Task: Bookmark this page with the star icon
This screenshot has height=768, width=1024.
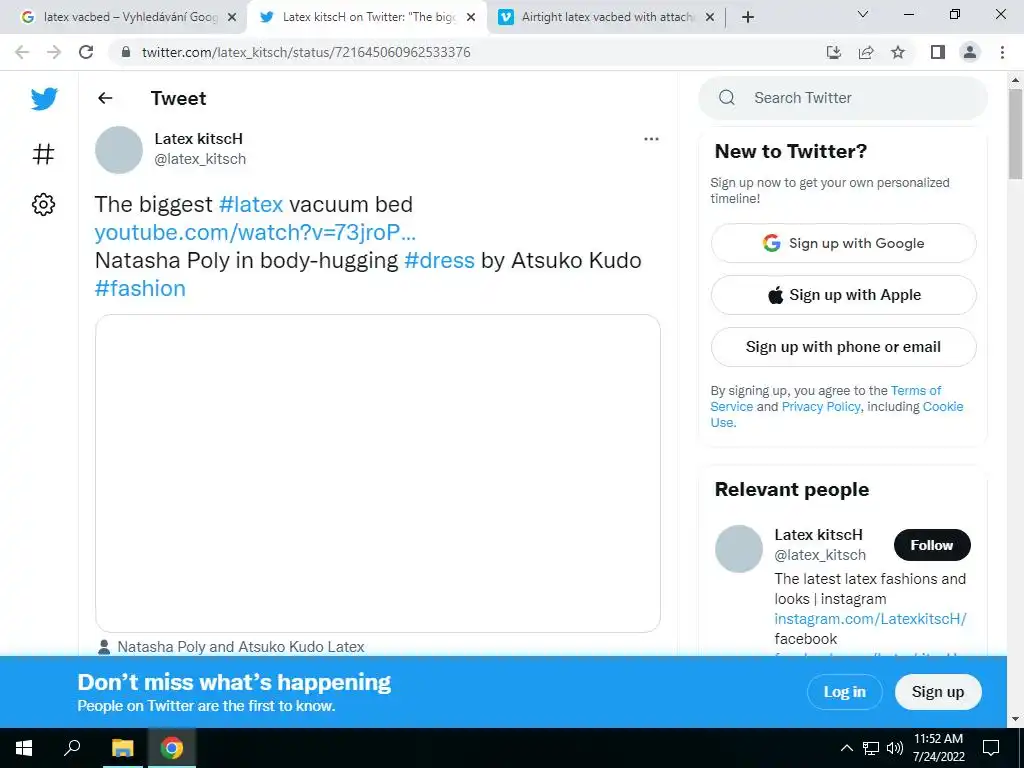Action: pyautogui.click(x=898, y=52)
